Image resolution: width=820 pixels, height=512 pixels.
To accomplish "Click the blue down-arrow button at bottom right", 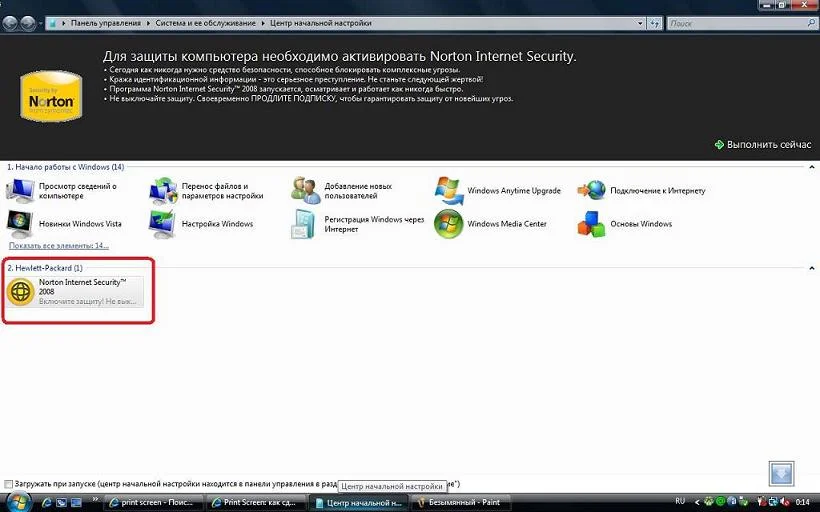I will pyautogui.click(x=781, y=474).
